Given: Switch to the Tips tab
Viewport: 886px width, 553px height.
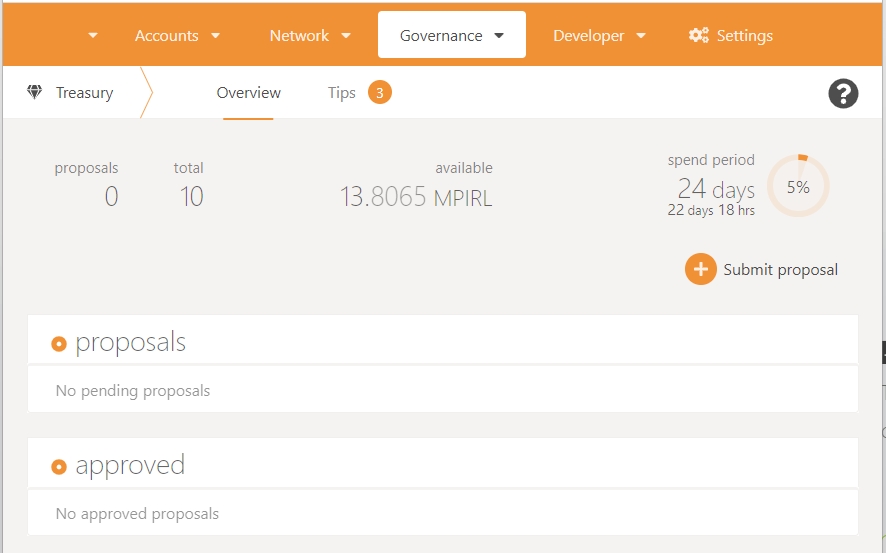Looking at the screenshot, I should pos(342,93).
